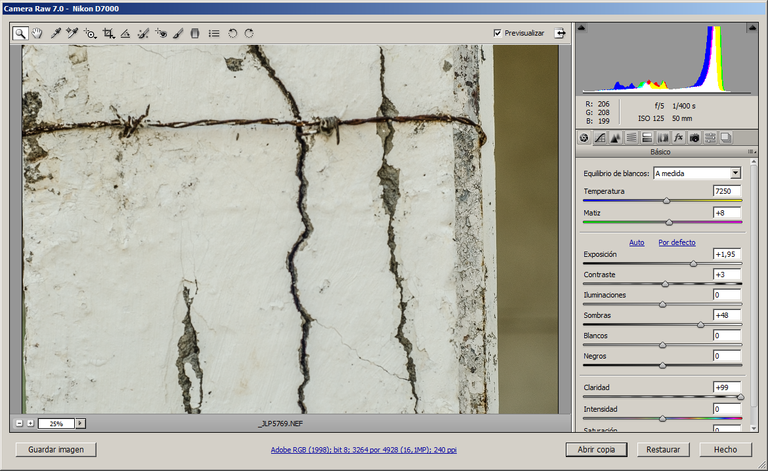Click the Contraste value field +3

(727, 274)
